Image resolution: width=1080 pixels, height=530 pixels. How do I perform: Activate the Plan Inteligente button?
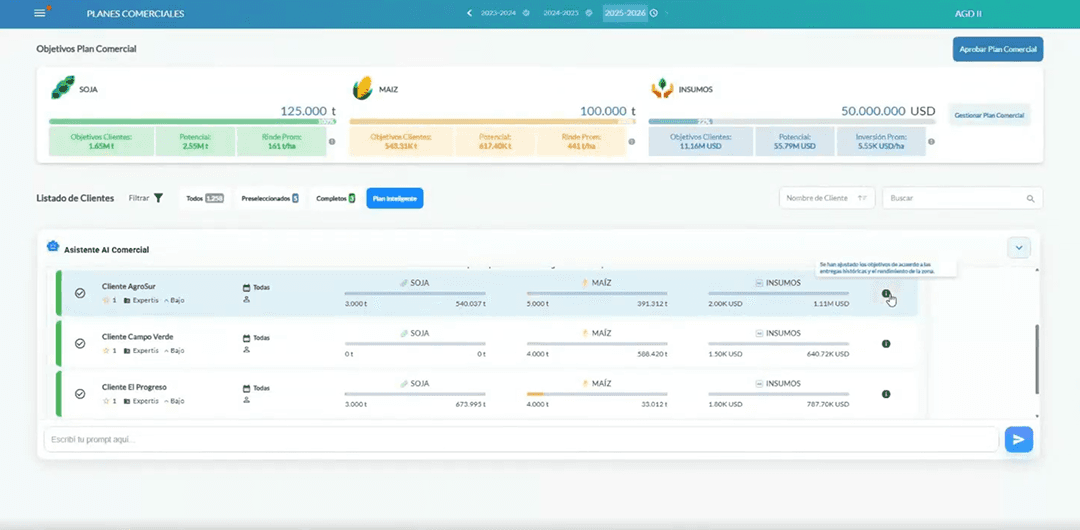(395, 198)
